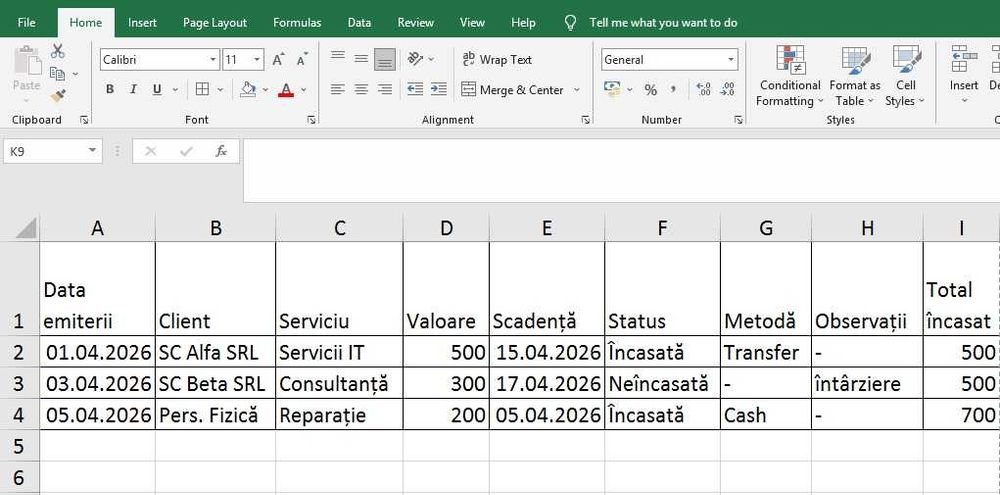Increase font size with large A icon
Viewport: 1000px width, 495px height.
[278, 59]
